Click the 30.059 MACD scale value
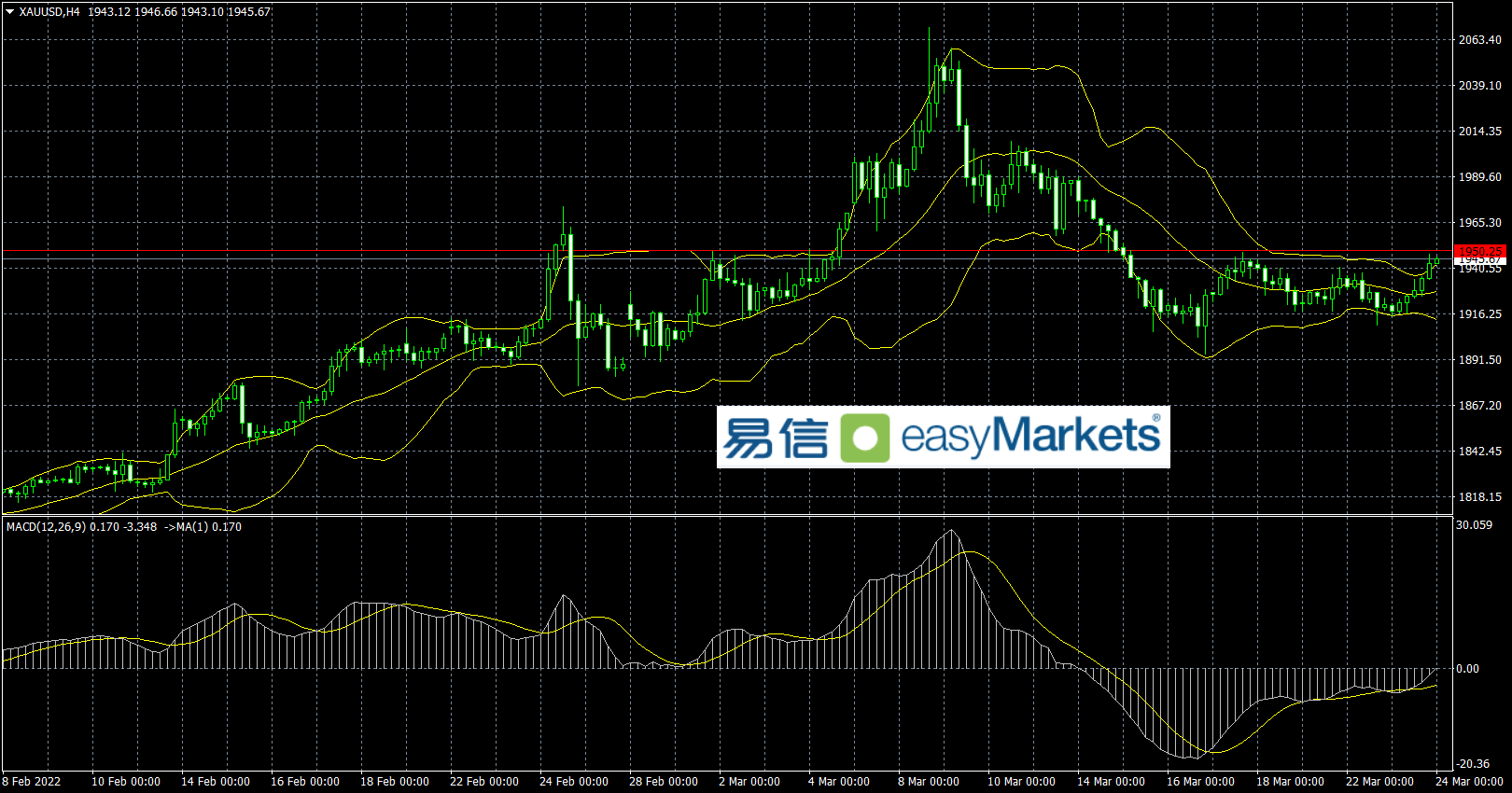 [1475, 525]
